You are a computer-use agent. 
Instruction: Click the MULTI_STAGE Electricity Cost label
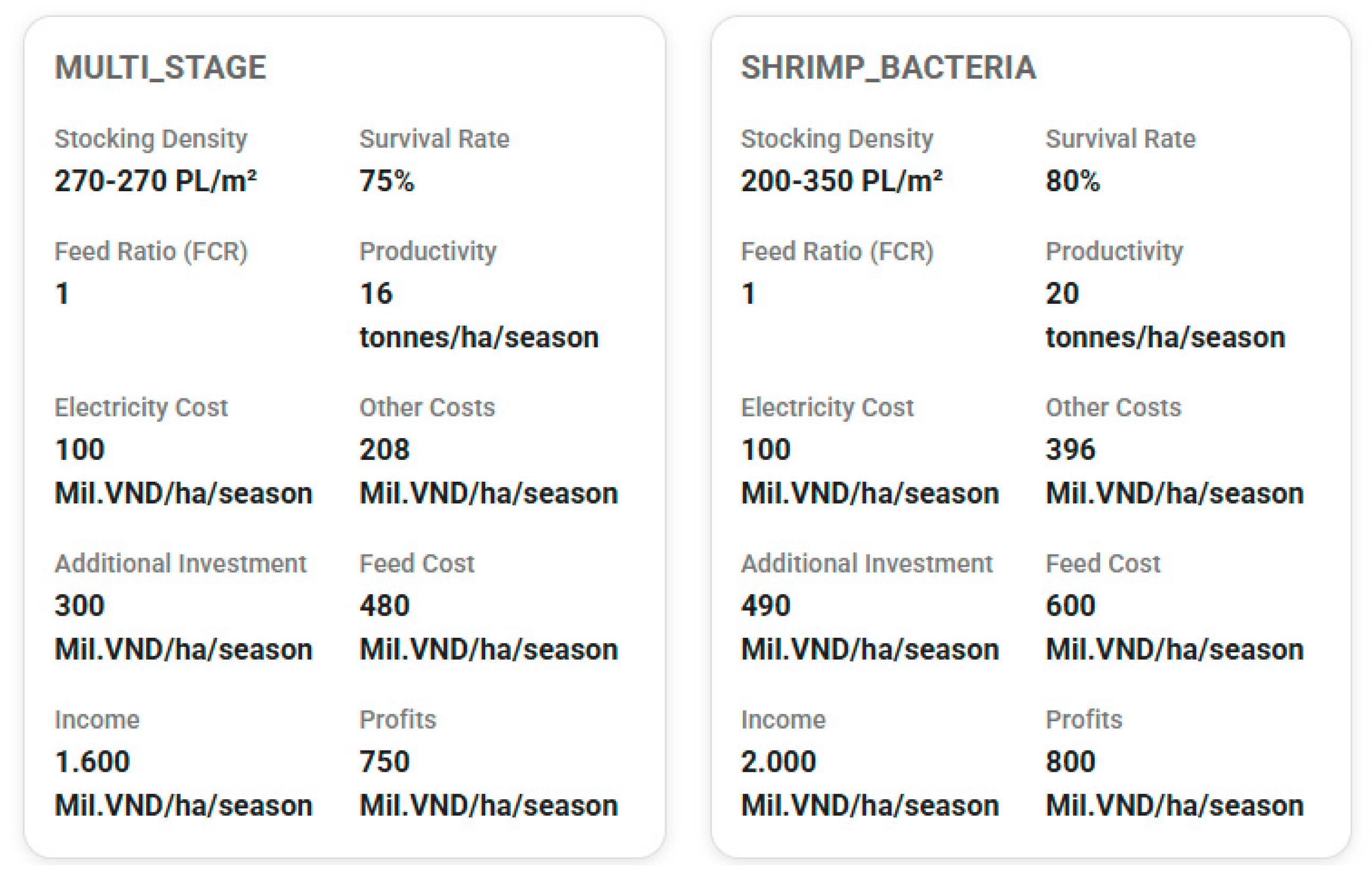[x=141, y=407]
